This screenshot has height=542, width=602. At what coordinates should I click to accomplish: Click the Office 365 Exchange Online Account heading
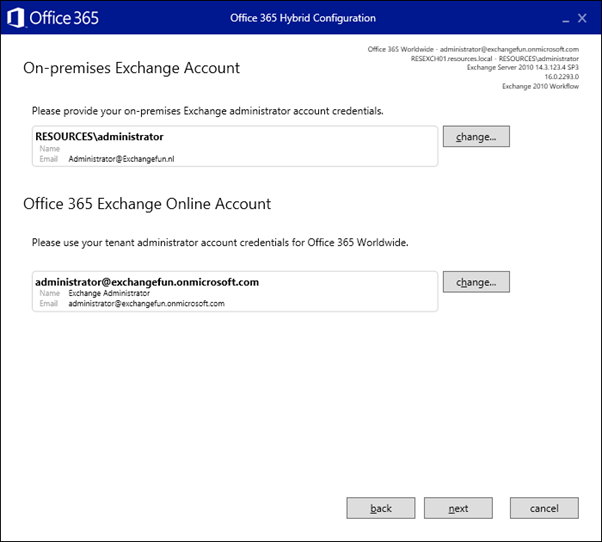point(147,204)
